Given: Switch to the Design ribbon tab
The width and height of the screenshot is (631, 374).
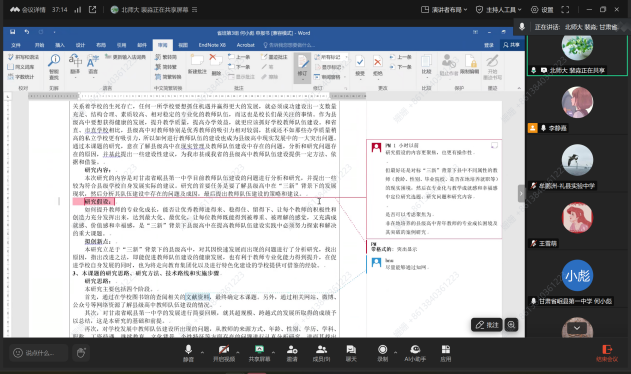Looking at the screenshot, I should click(80, 45).
